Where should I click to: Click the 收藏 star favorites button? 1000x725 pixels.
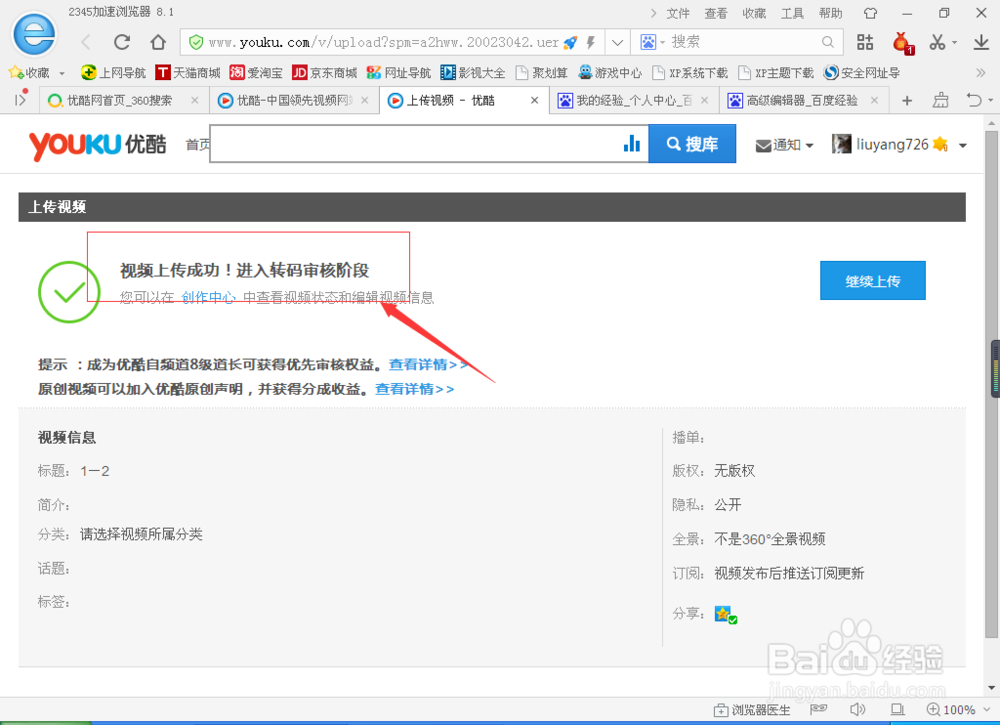(x=29, y=73)
